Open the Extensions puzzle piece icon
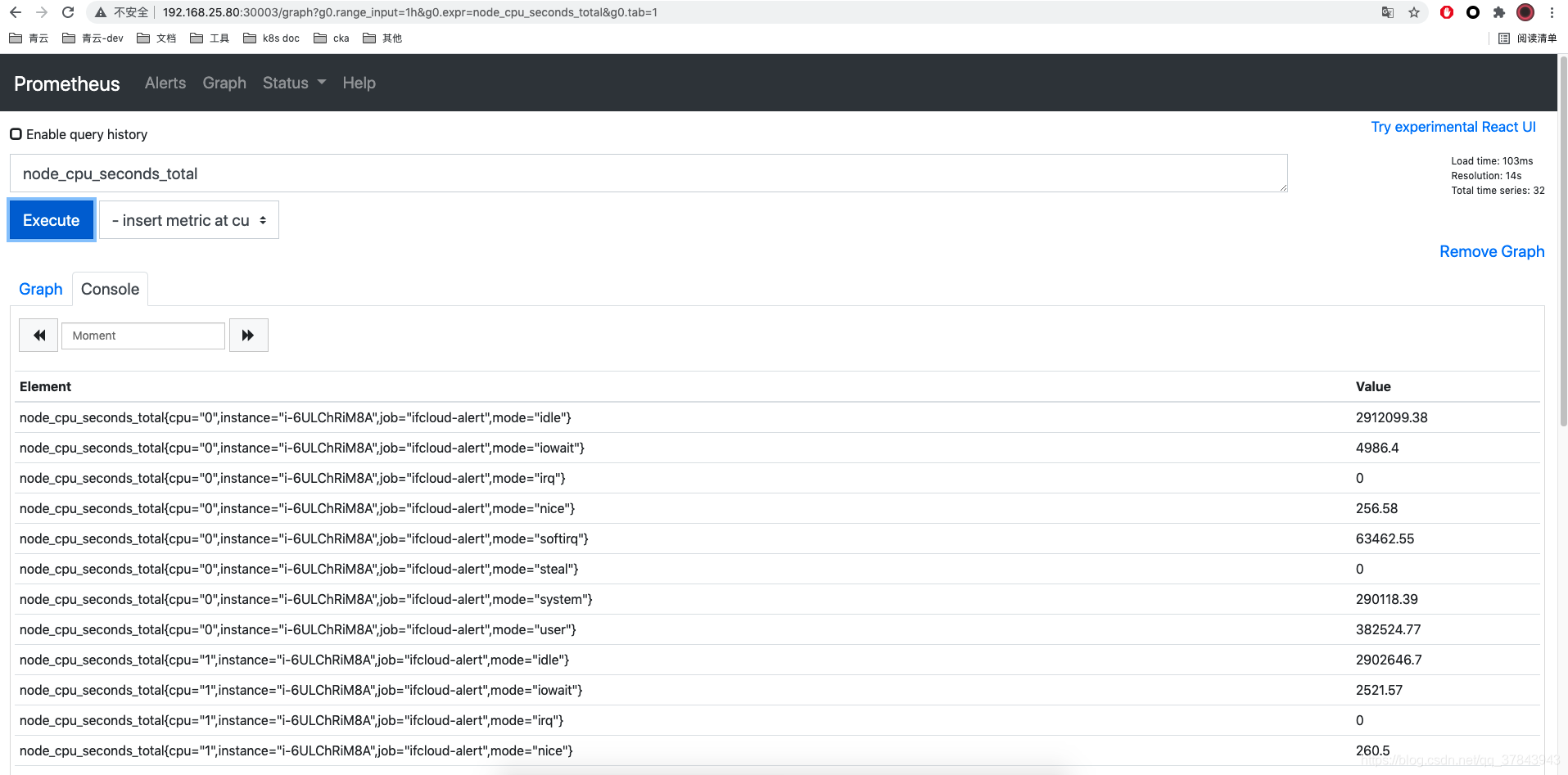 click(1499, 12)
